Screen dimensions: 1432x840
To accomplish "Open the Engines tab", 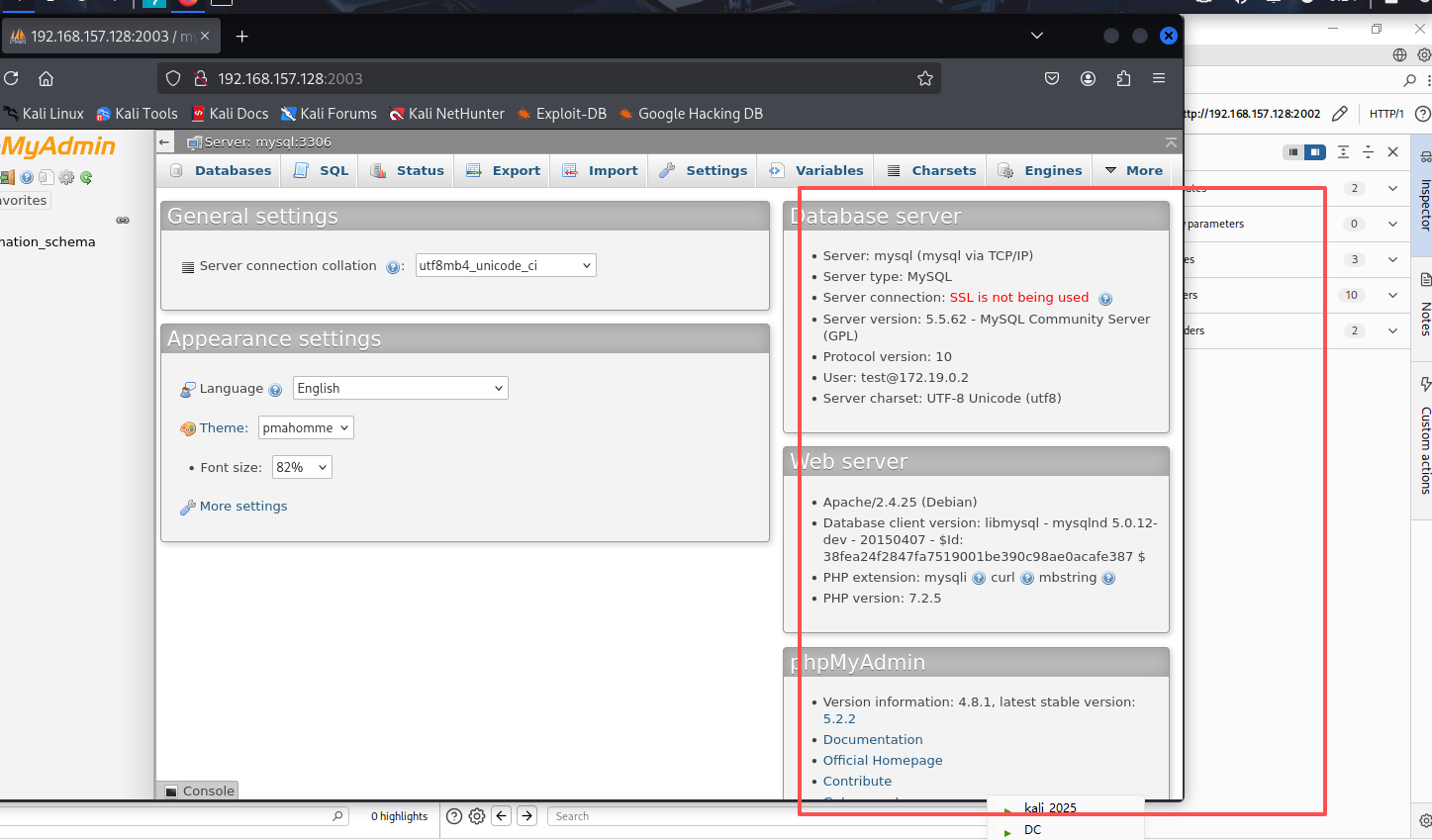I will (1040, 170).
